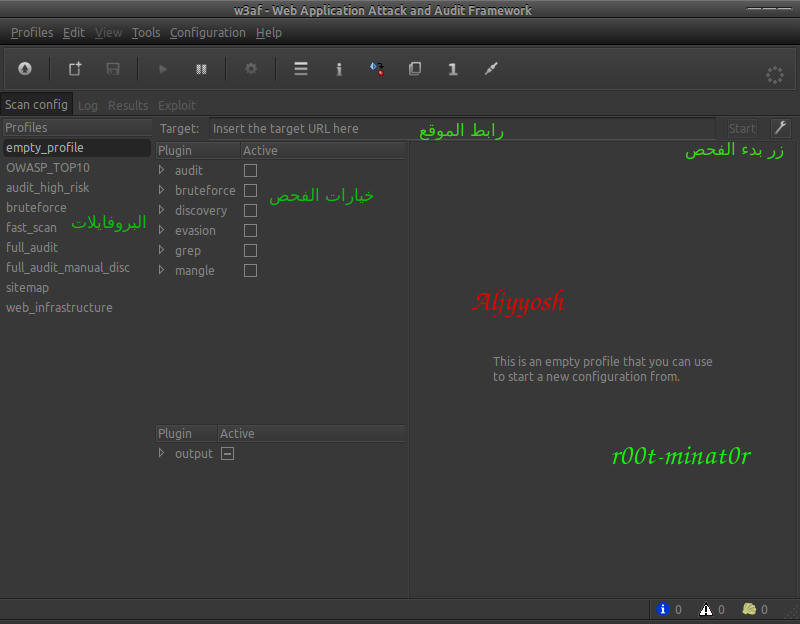Tick the discovery plugin checkbox
The height and width of the screenshot is (624, 800).
pos(250,210)
